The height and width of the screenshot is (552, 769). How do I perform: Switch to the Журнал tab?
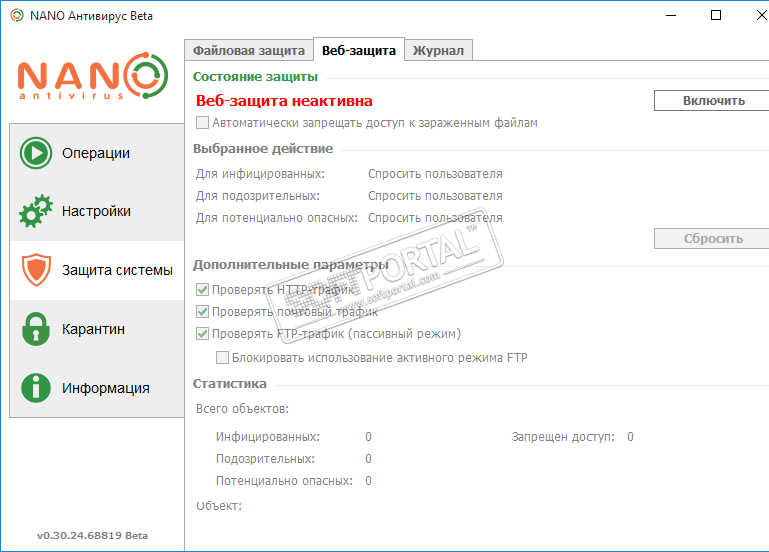[438, 50]
